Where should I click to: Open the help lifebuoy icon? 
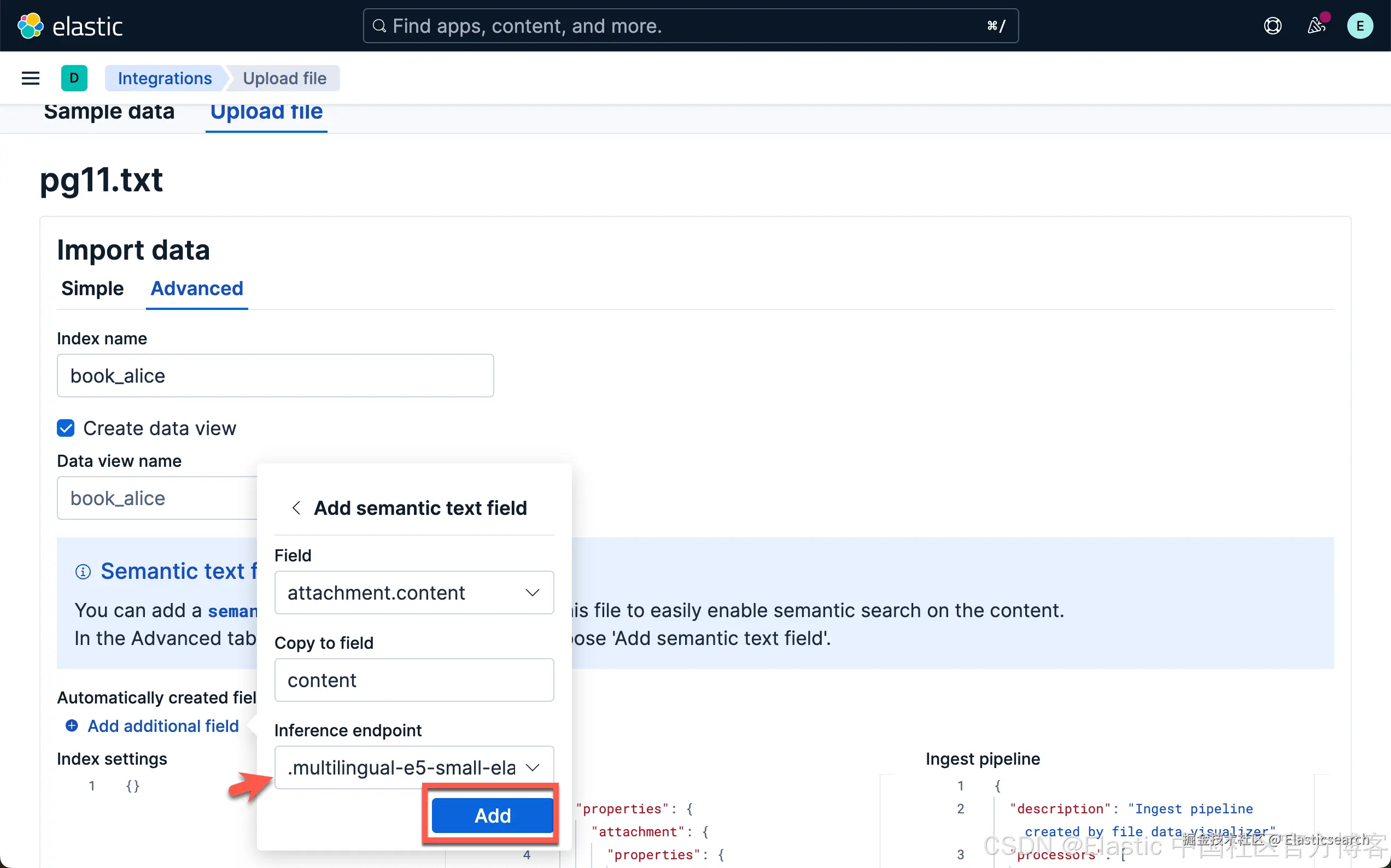point(1272,26)
